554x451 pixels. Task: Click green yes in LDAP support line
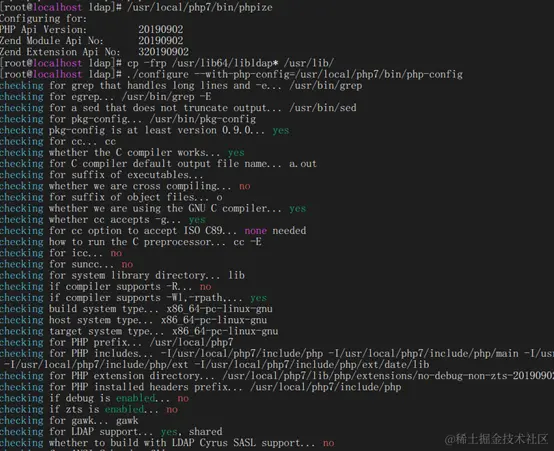click(x=169, y=432)
